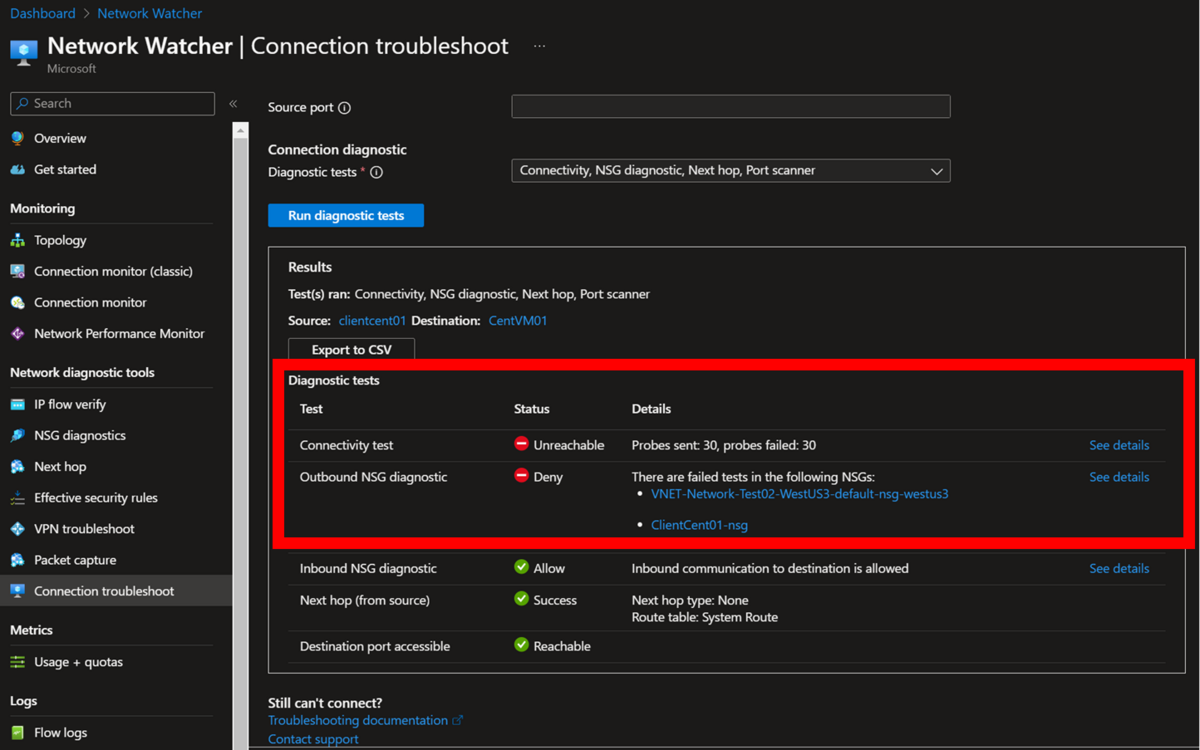Select Topology from the sidebar

(x=60, y=240)
